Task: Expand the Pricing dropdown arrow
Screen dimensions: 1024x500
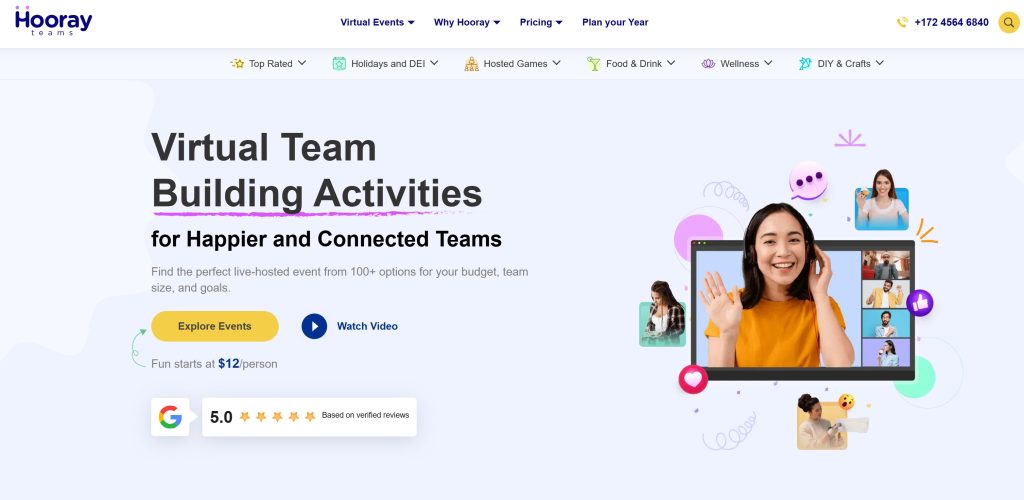Action: 559,22
